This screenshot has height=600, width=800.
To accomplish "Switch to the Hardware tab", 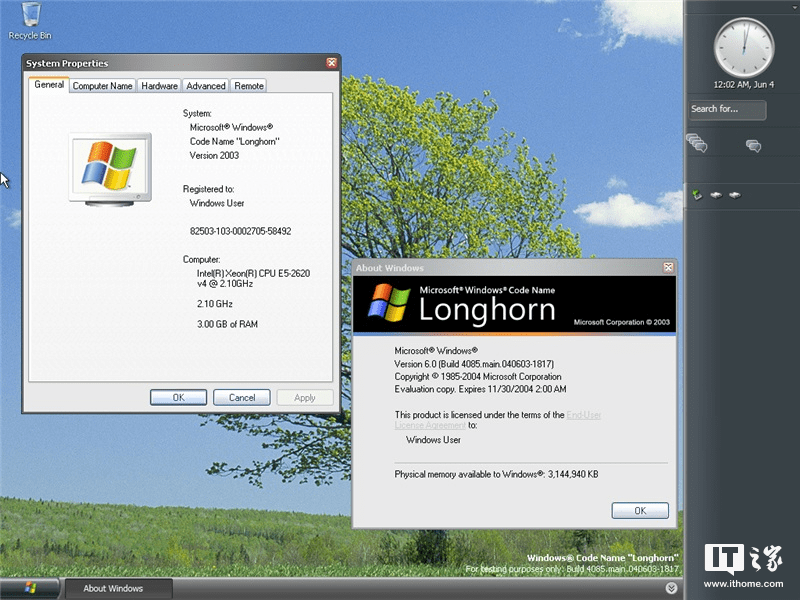I will pos(158,86).
